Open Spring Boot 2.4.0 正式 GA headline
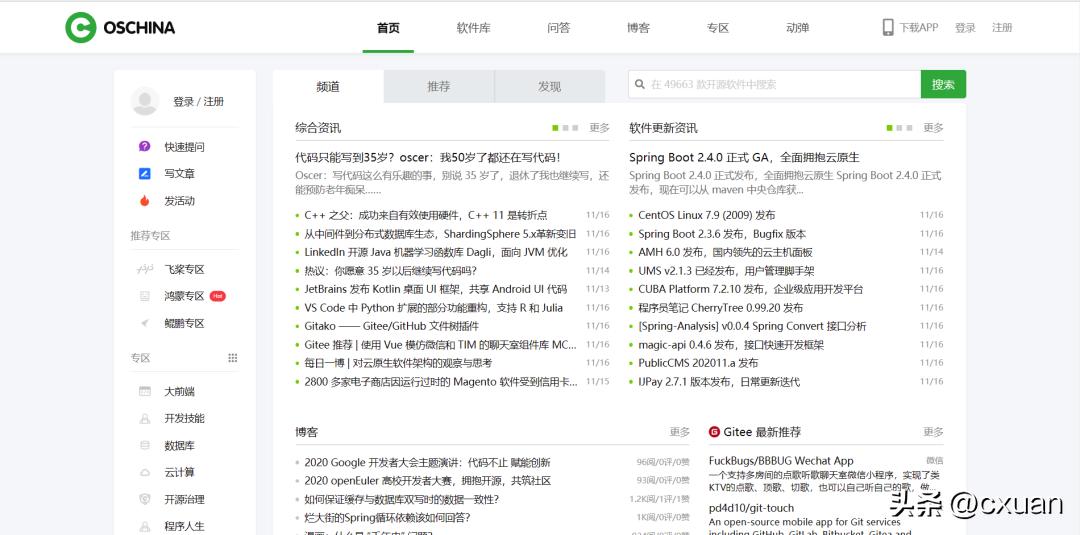 coord(744,158)
